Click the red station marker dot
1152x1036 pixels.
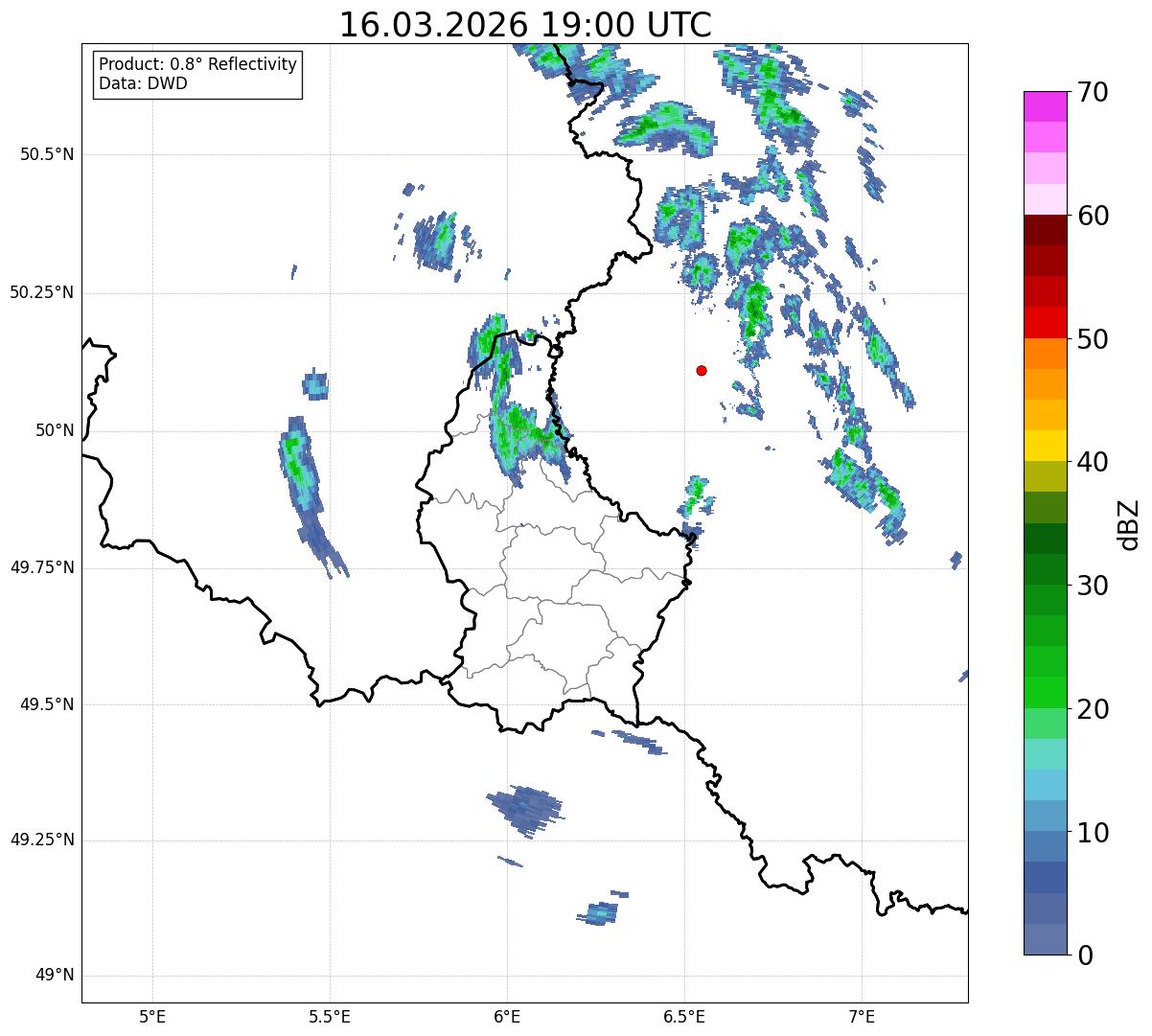(702, 371)
